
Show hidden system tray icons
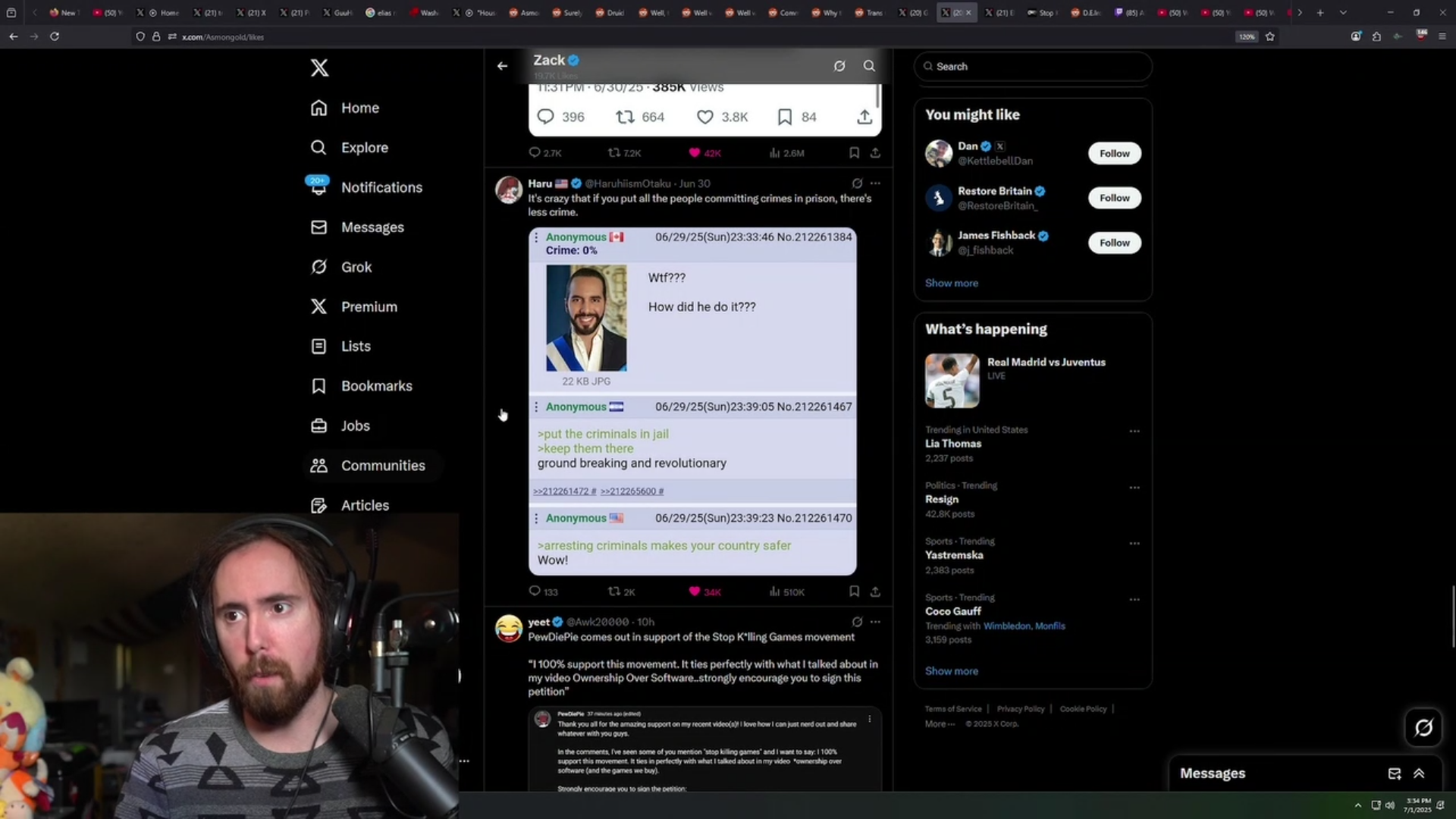point(1357,805)
